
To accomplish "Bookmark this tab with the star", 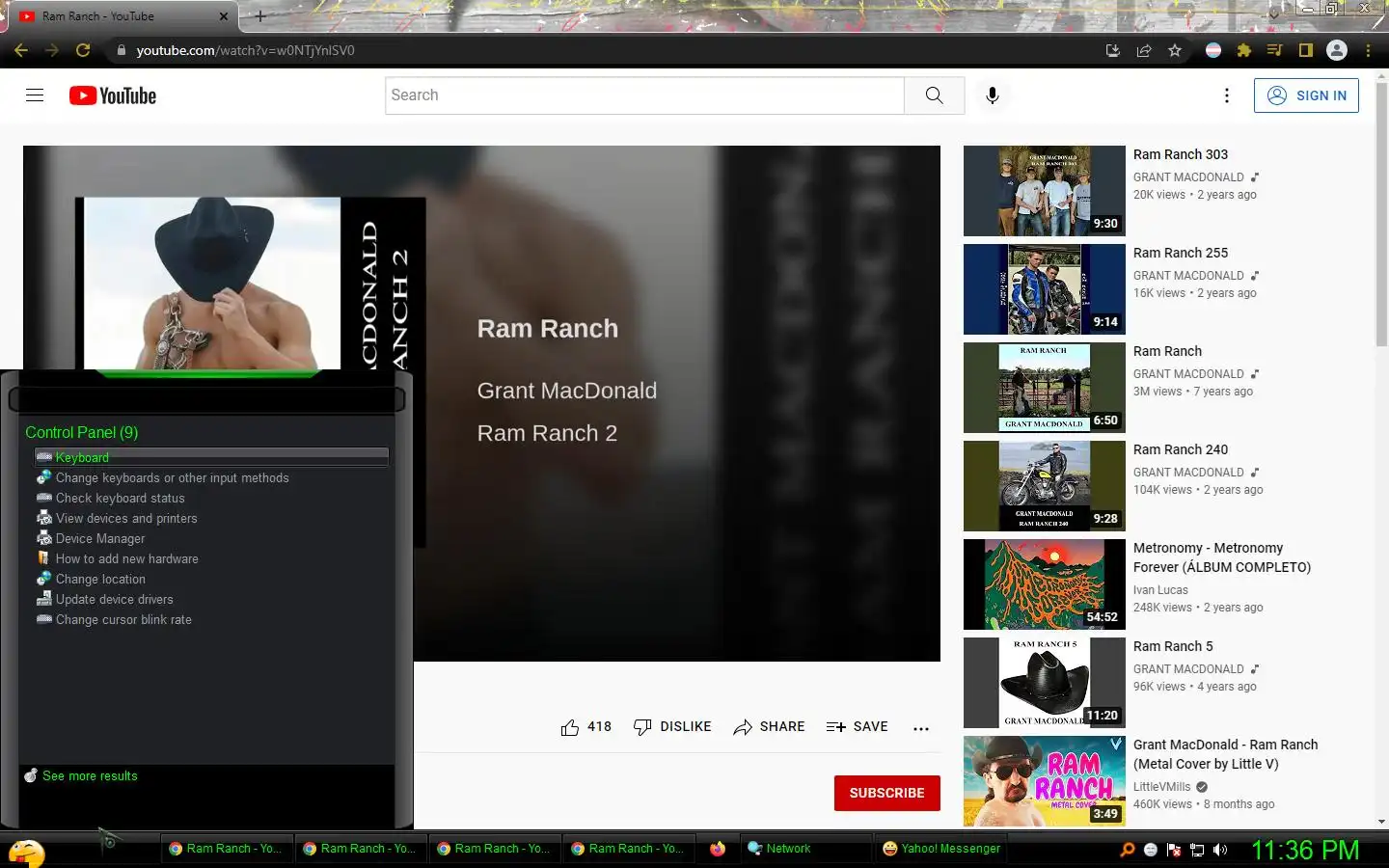I will 1175,50.
